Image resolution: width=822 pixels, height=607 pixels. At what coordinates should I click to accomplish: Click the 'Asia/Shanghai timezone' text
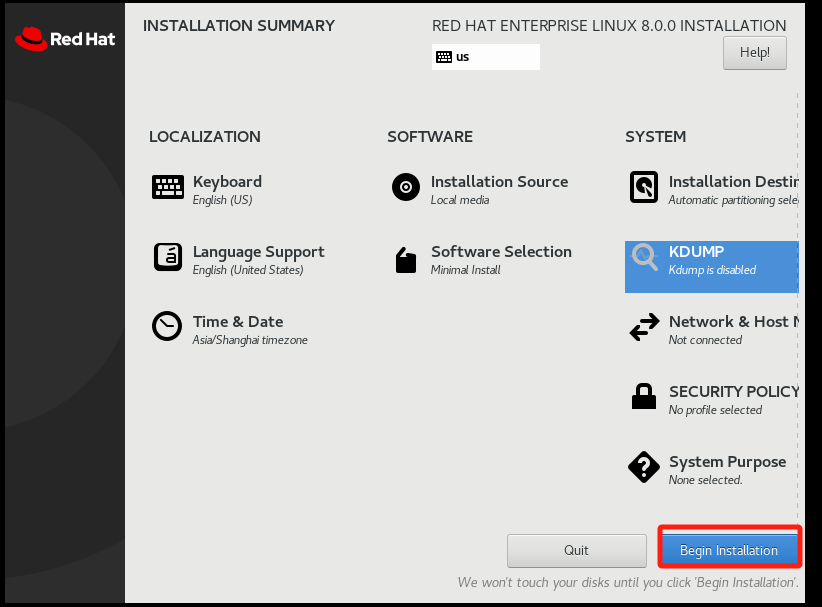tap(250, 340)
